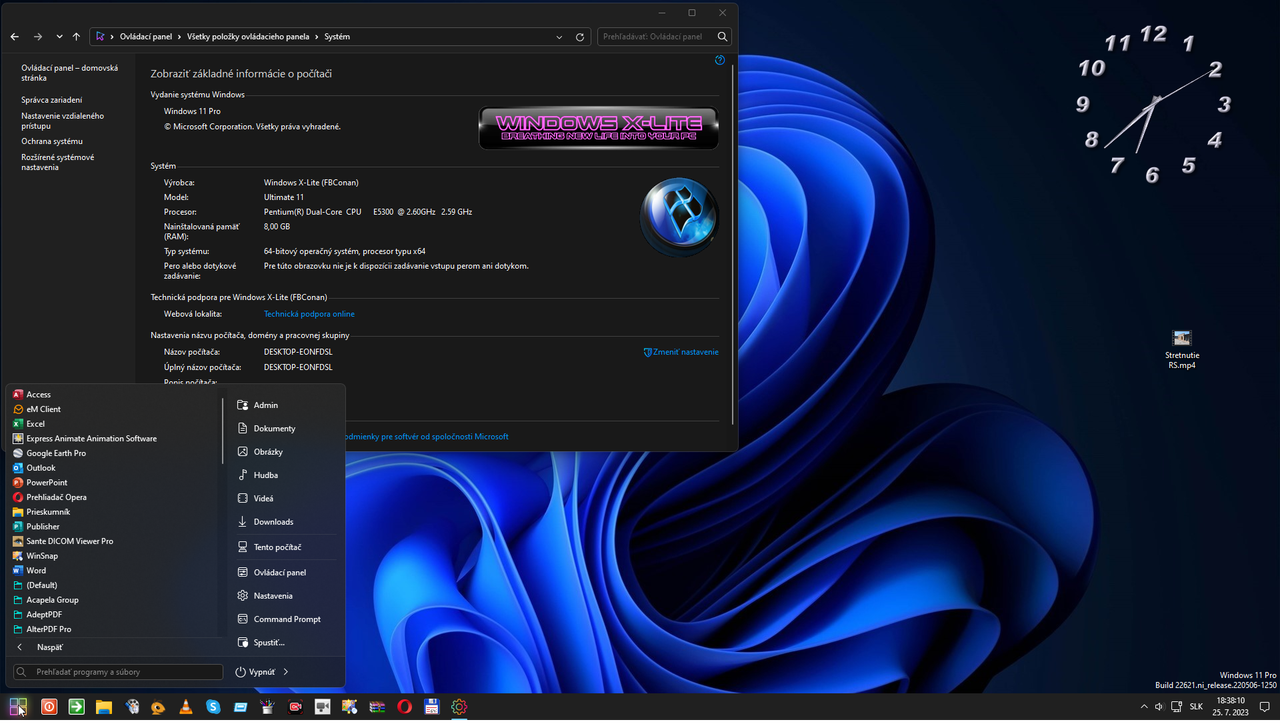The image size is (1280, 726).
Task: Click the Start button on the taskbar
Action: coord(18,707)
